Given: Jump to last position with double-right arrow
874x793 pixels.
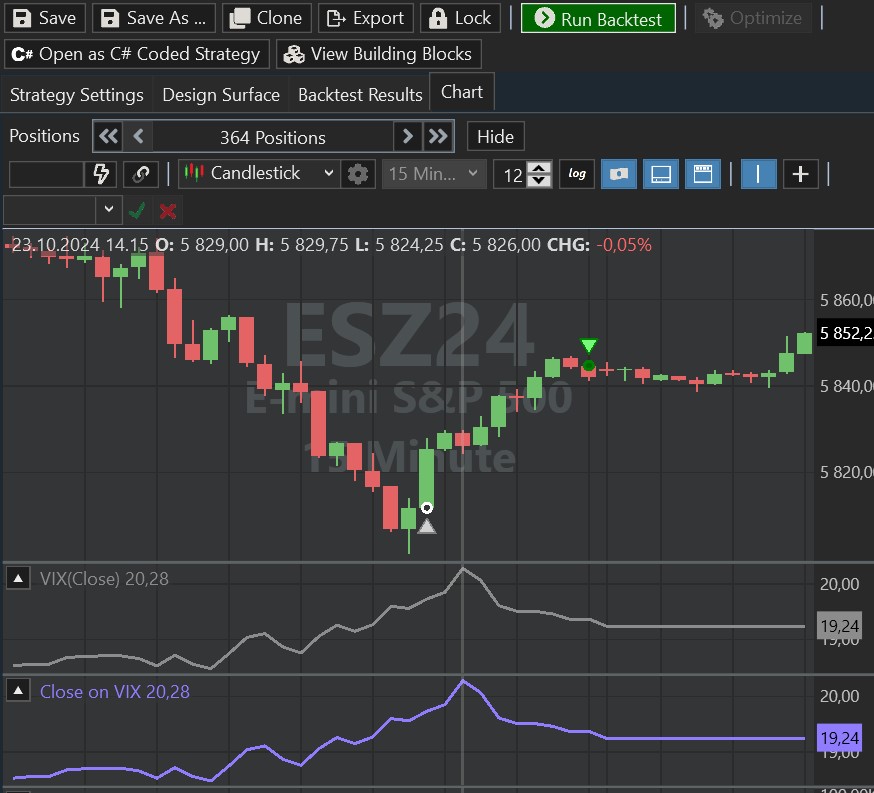Looking at the screenshot, I should pos(438,137).
